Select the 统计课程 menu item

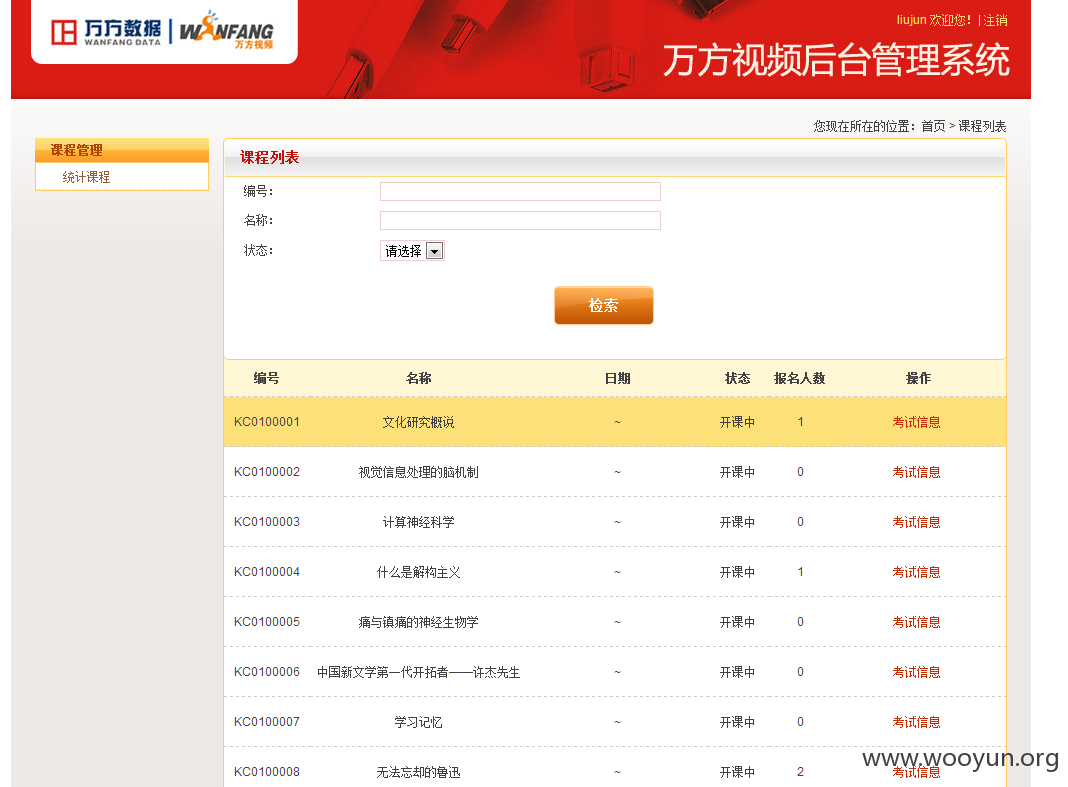pyautogui.click(x=87, y=177)
